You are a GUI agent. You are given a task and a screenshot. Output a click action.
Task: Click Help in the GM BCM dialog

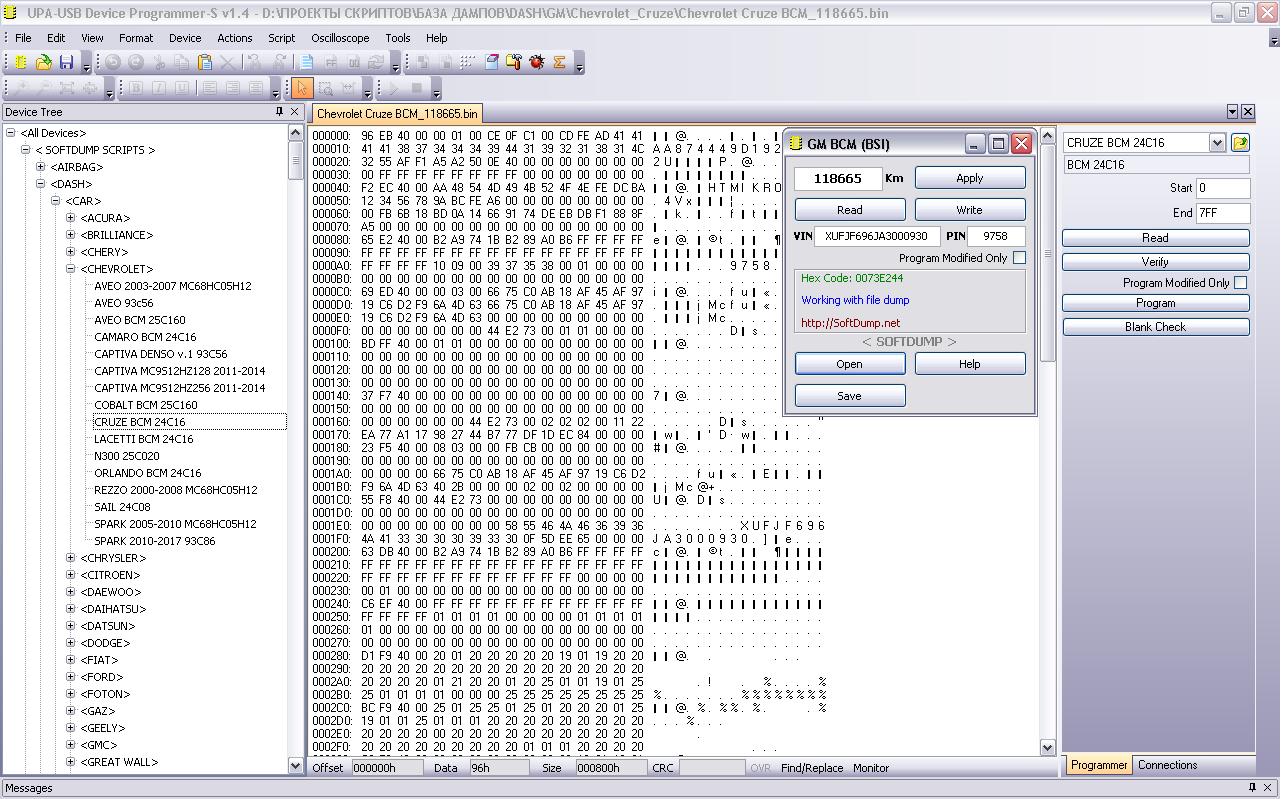click(x=970, y=364)
